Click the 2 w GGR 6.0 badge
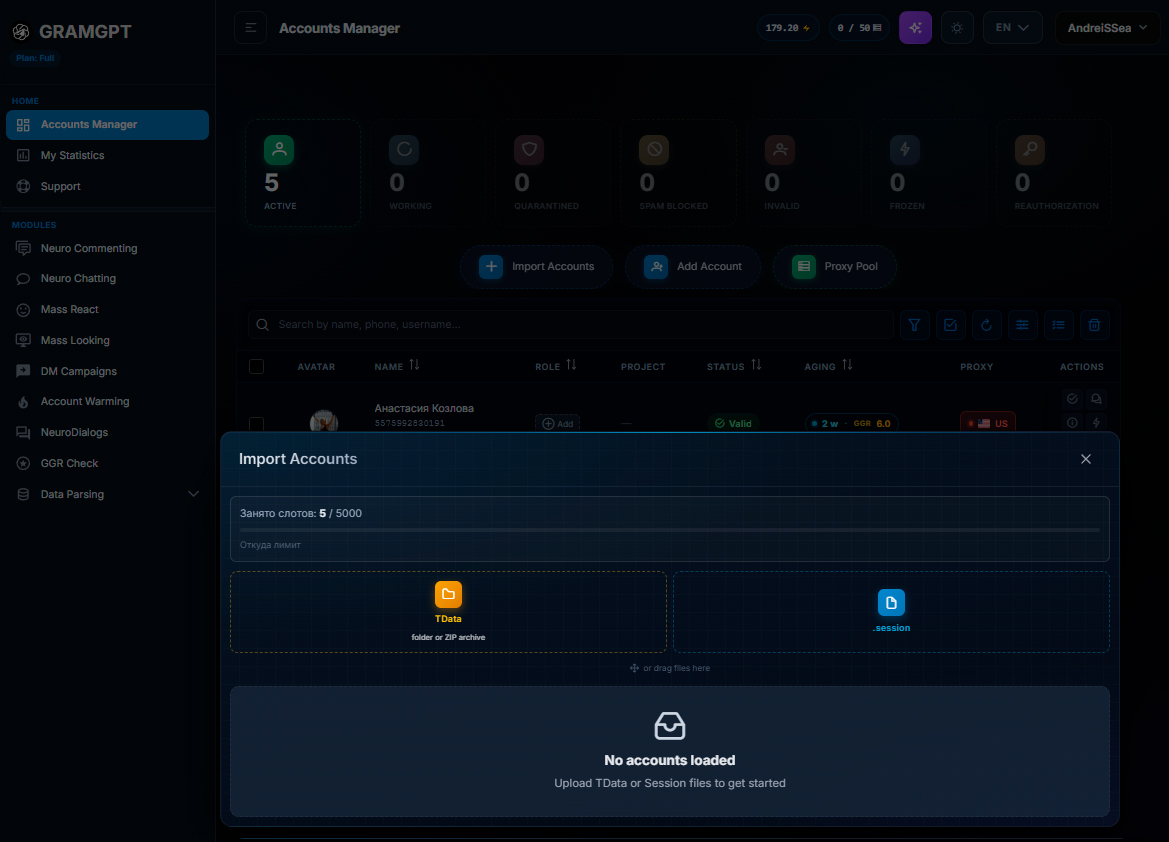1169x842 pixels. (851, 423)
